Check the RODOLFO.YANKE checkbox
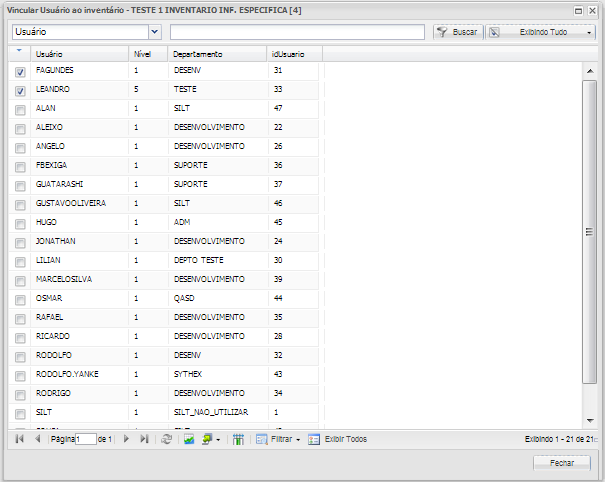Screen dimensions: 605x482 point(20,376)
